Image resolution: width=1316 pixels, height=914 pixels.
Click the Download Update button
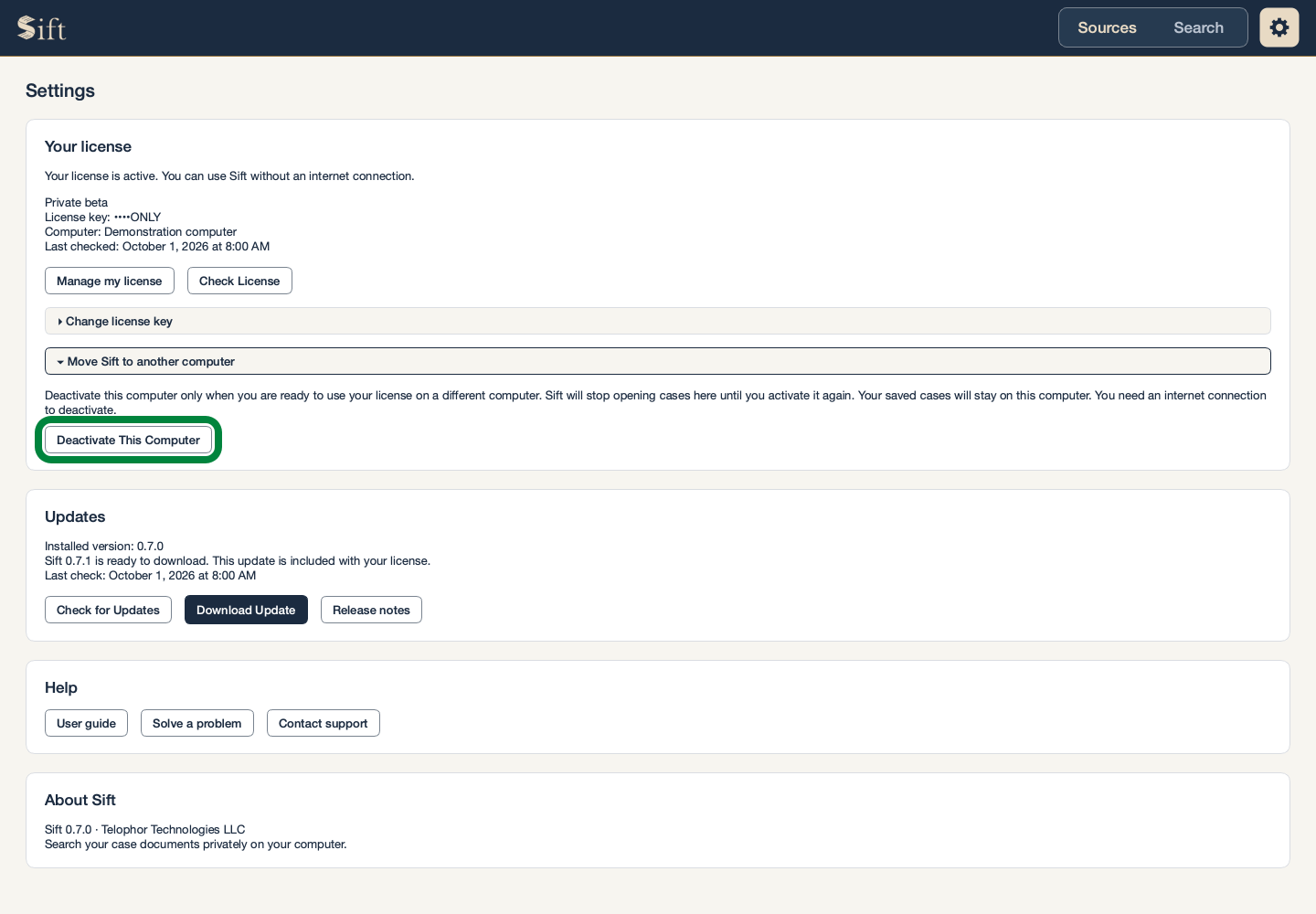(246, 610)
